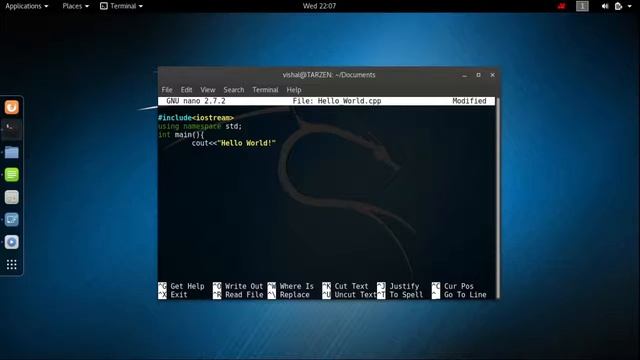This screenshot has width=640, height=360.
Task: Open the Places menu
Action: click(76, 6)
